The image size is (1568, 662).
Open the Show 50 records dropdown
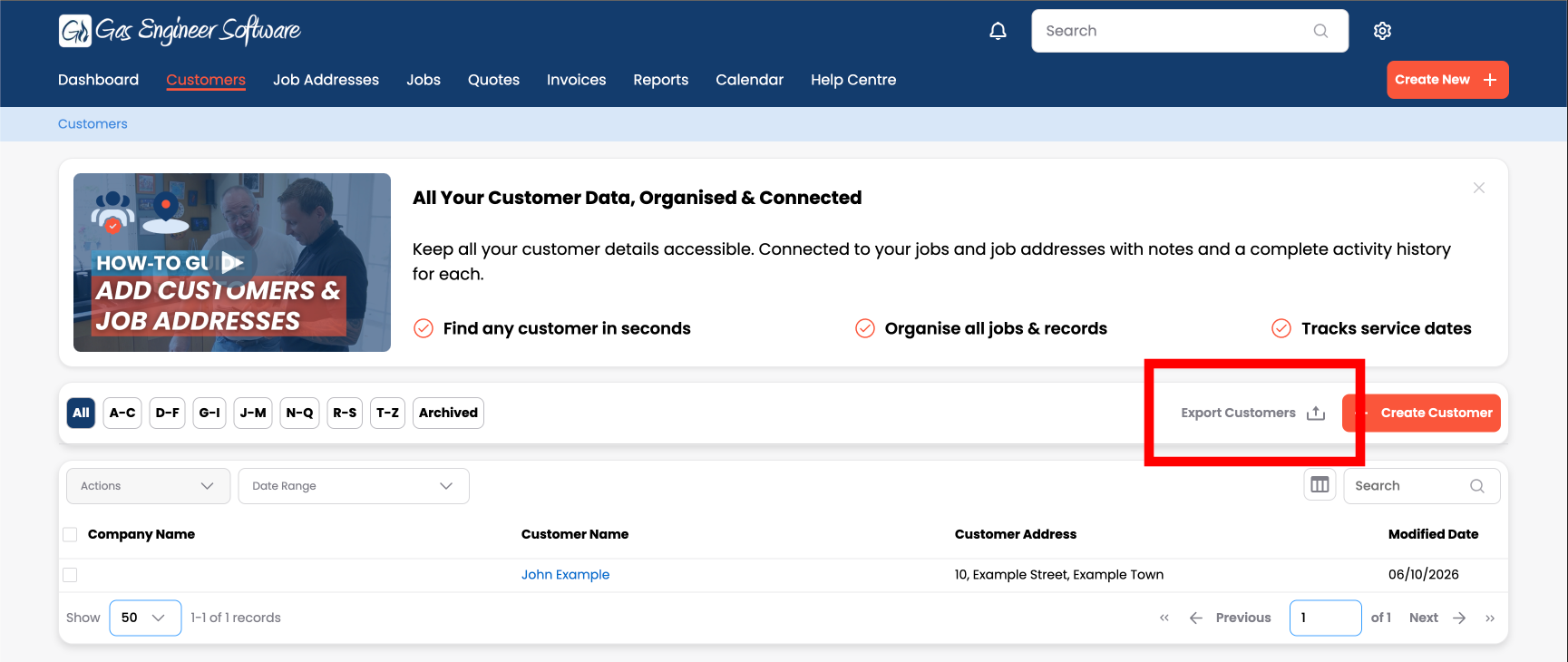pyautogui.click(x=145, y=618)
